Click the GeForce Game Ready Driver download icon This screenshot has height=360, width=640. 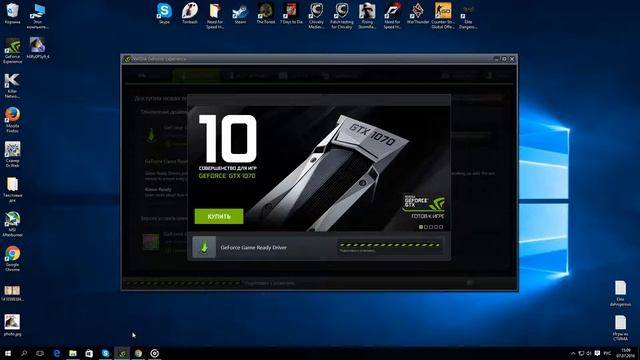click(204, 247)
